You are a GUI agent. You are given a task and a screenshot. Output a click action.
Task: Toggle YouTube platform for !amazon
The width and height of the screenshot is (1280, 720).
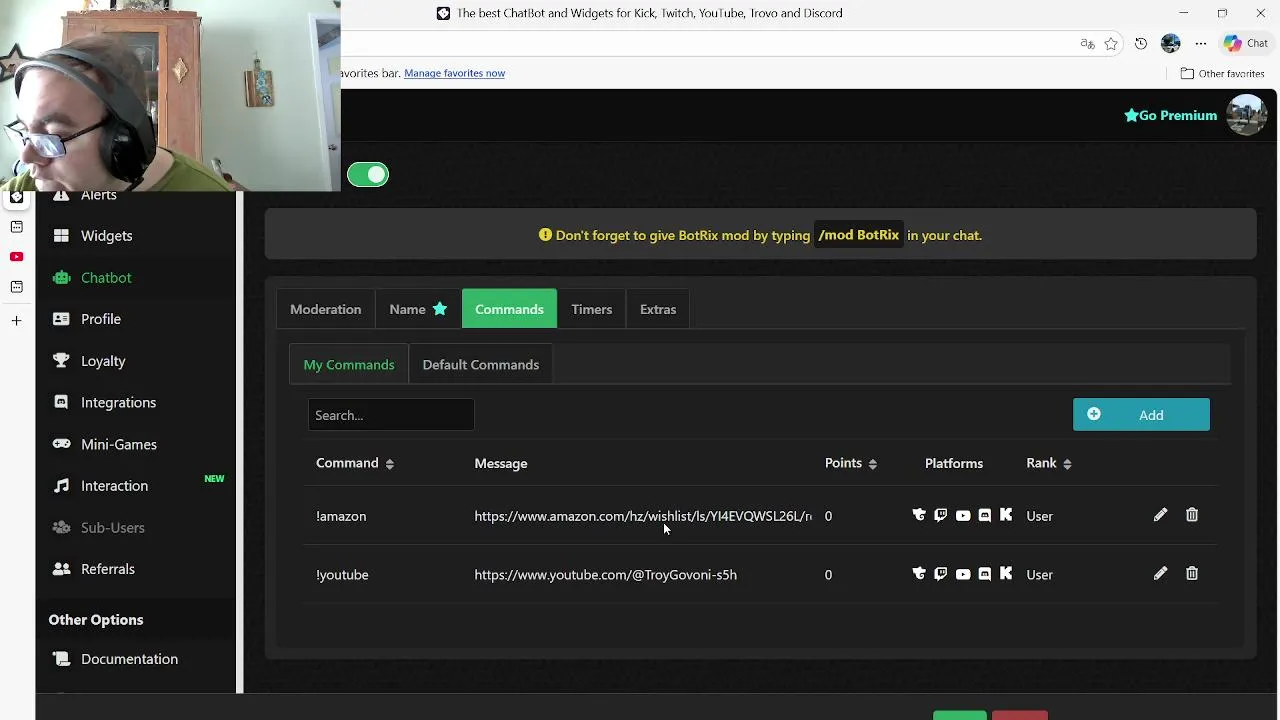tap(963, 515)
